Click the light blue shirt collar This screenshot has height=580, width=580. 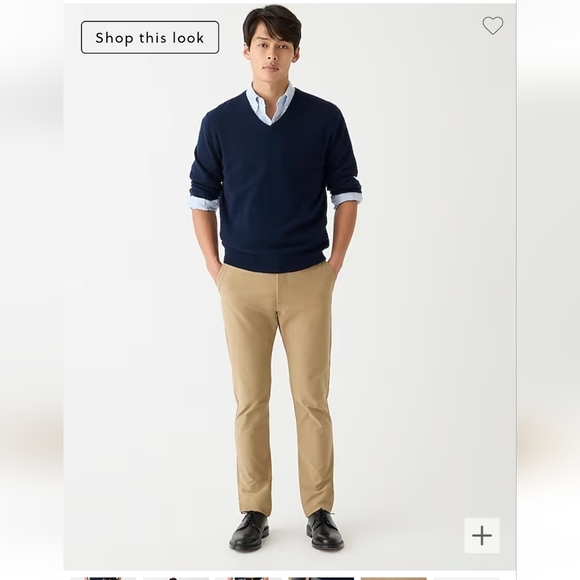(x=273, y=102)
